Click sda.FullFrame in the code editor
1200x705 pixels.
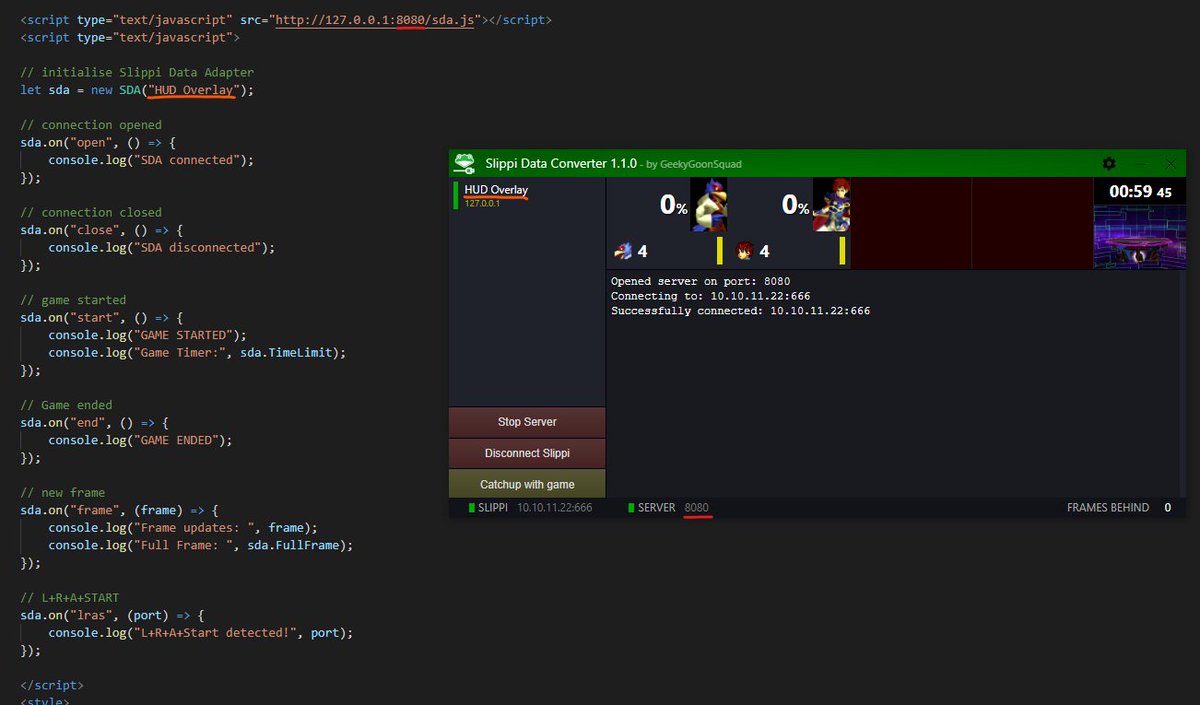[292, 545]
